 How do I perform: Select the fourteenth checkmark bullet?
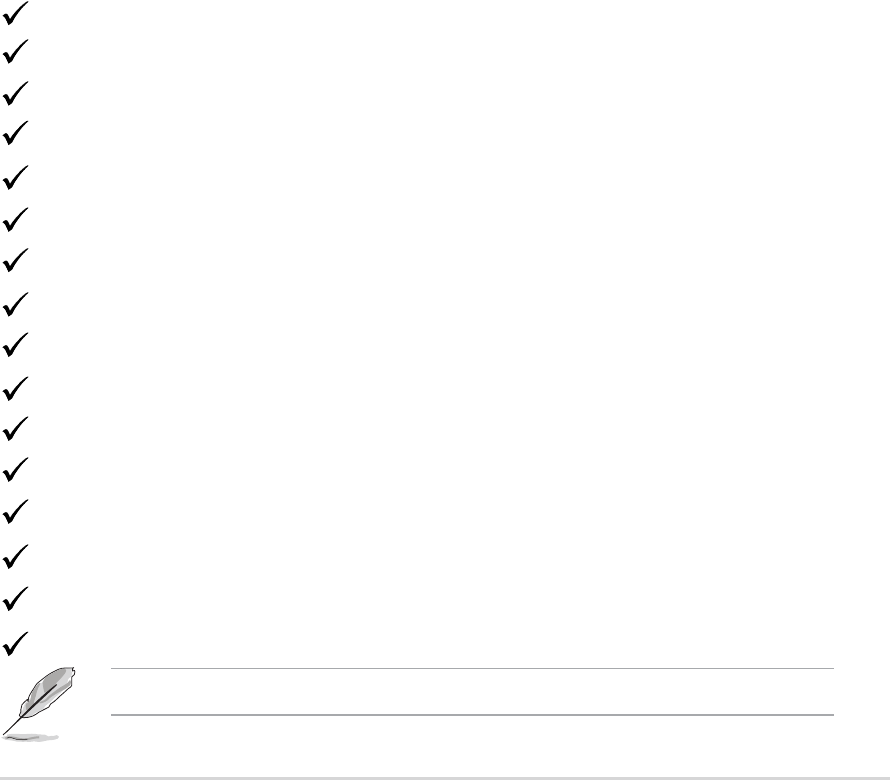16,557
